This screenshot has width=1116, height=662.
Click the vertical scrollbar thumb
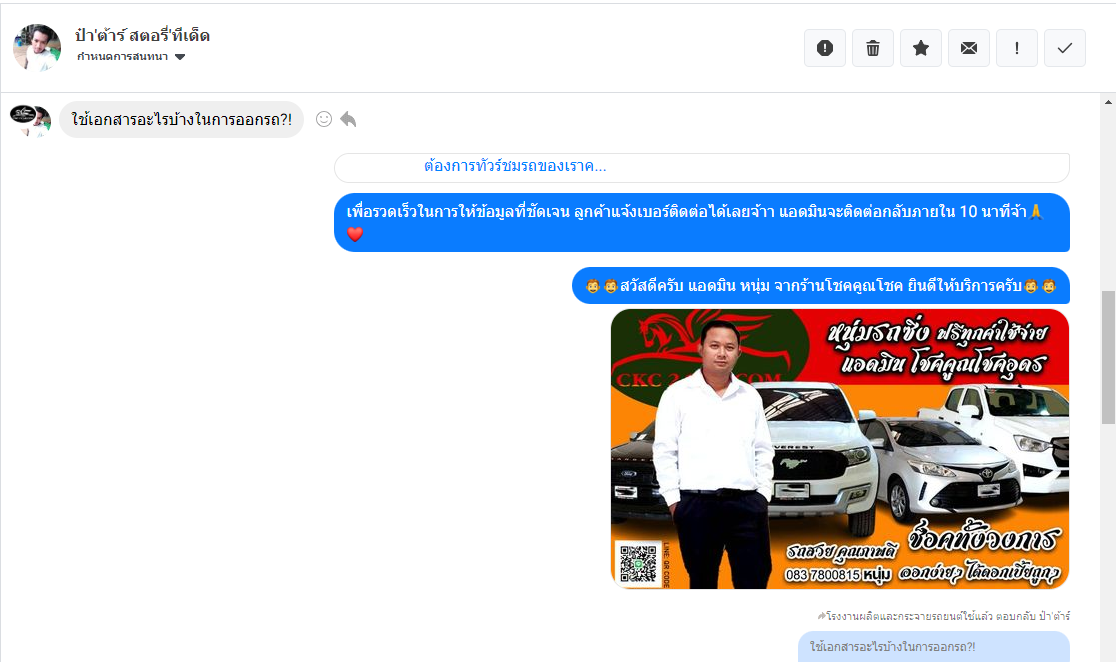click(1107, 355)
